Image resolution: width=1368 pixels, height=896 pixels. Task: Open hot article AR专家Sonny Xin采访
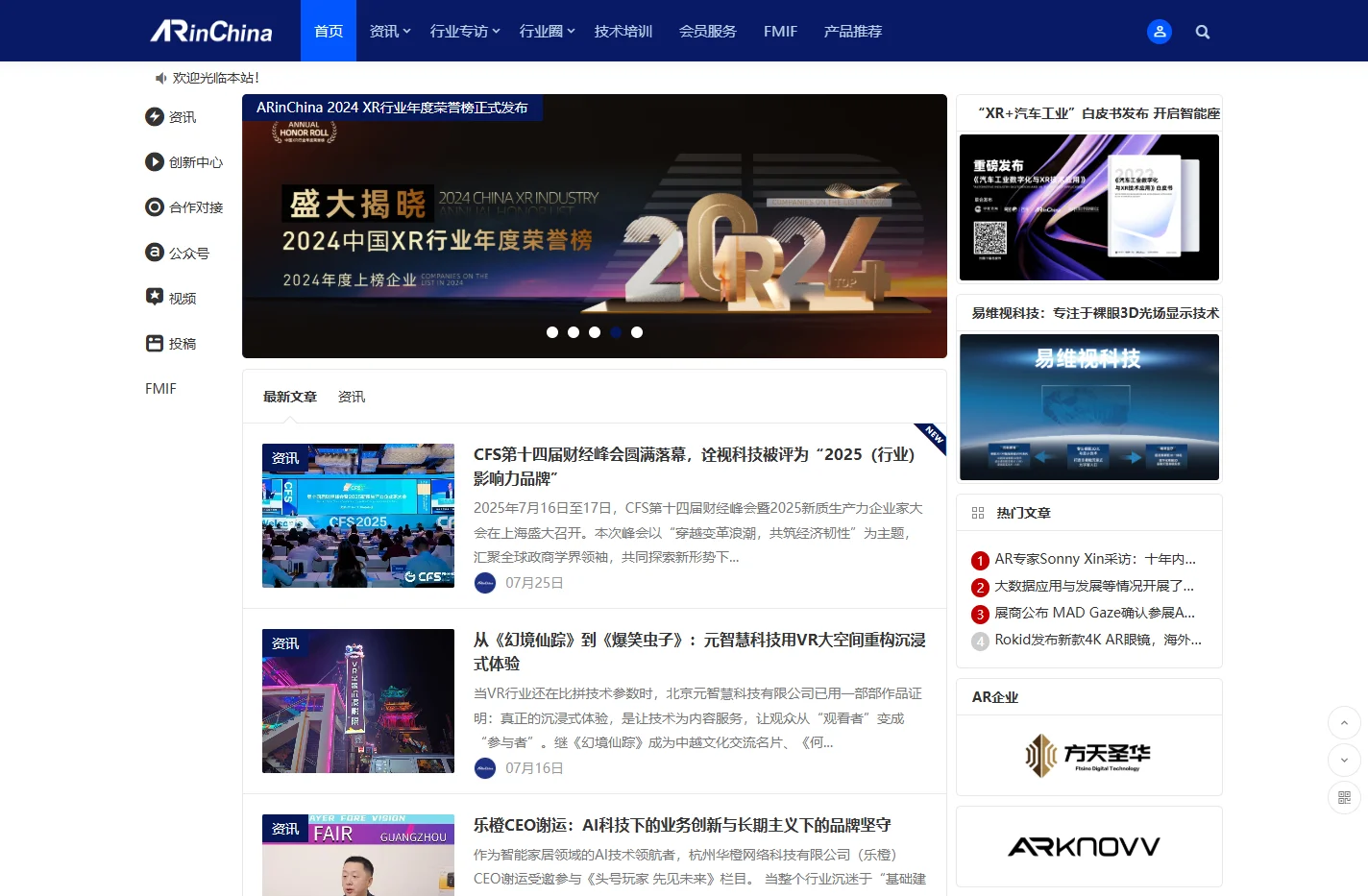coord(1095,559)
